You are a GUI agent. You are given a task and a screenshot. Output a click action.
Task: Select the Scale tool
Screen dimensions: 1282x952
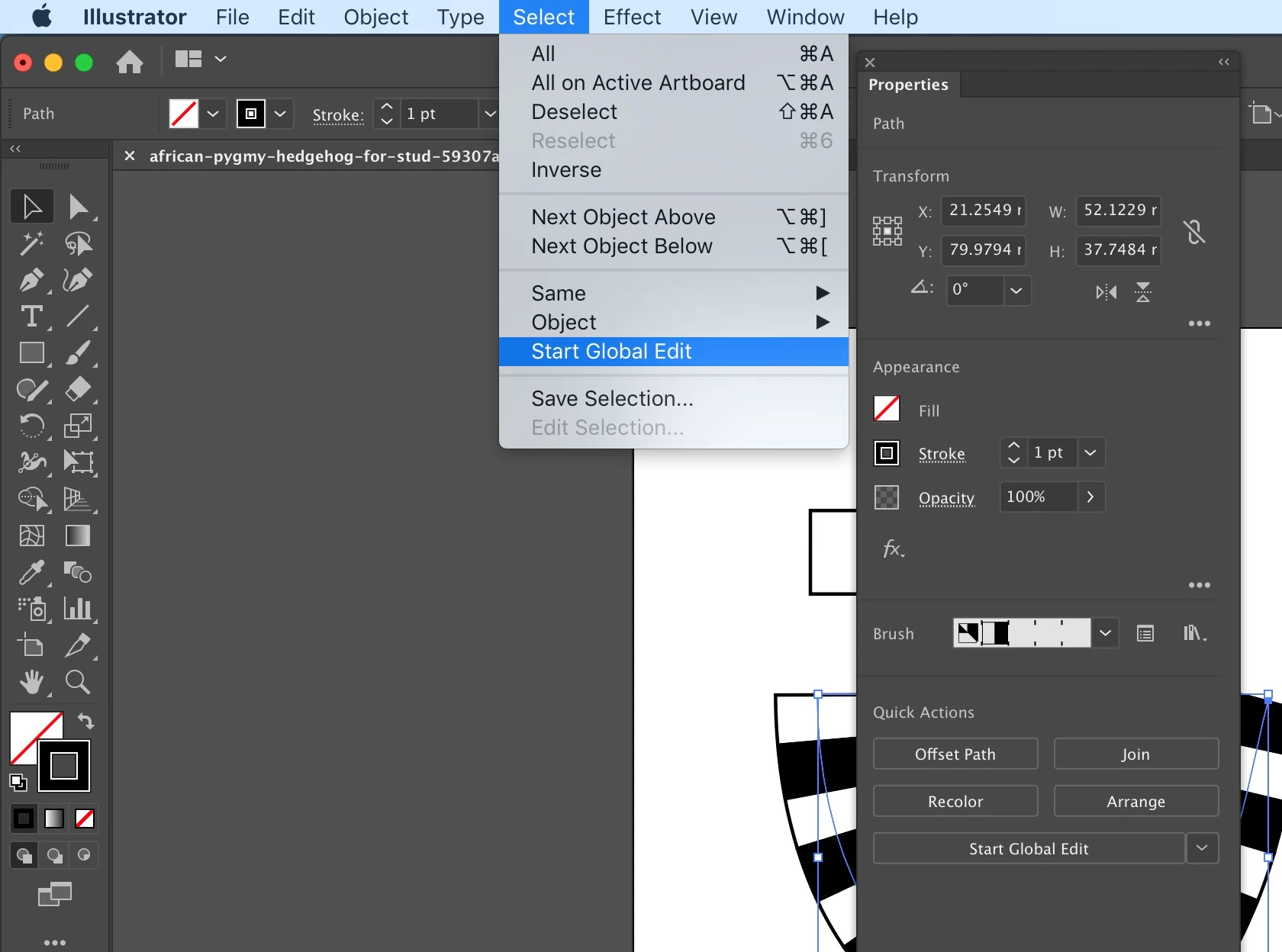click(78, 426)
